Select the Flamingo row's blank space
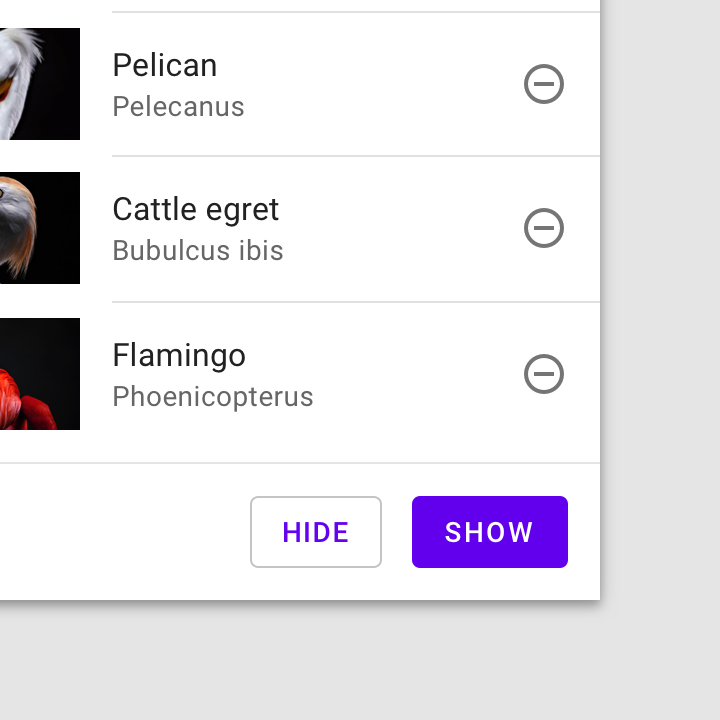 (413, 374)
